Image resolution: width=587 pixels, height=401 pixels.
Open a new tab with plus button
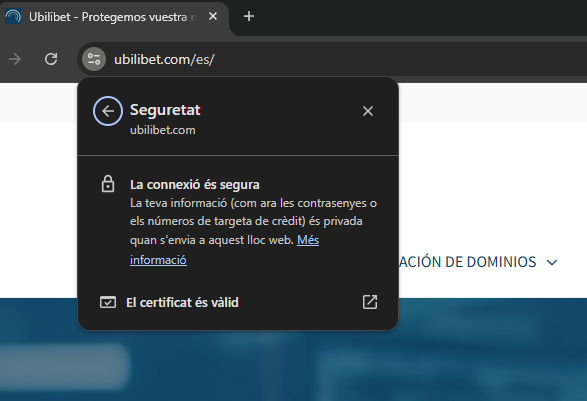point(249,16)
